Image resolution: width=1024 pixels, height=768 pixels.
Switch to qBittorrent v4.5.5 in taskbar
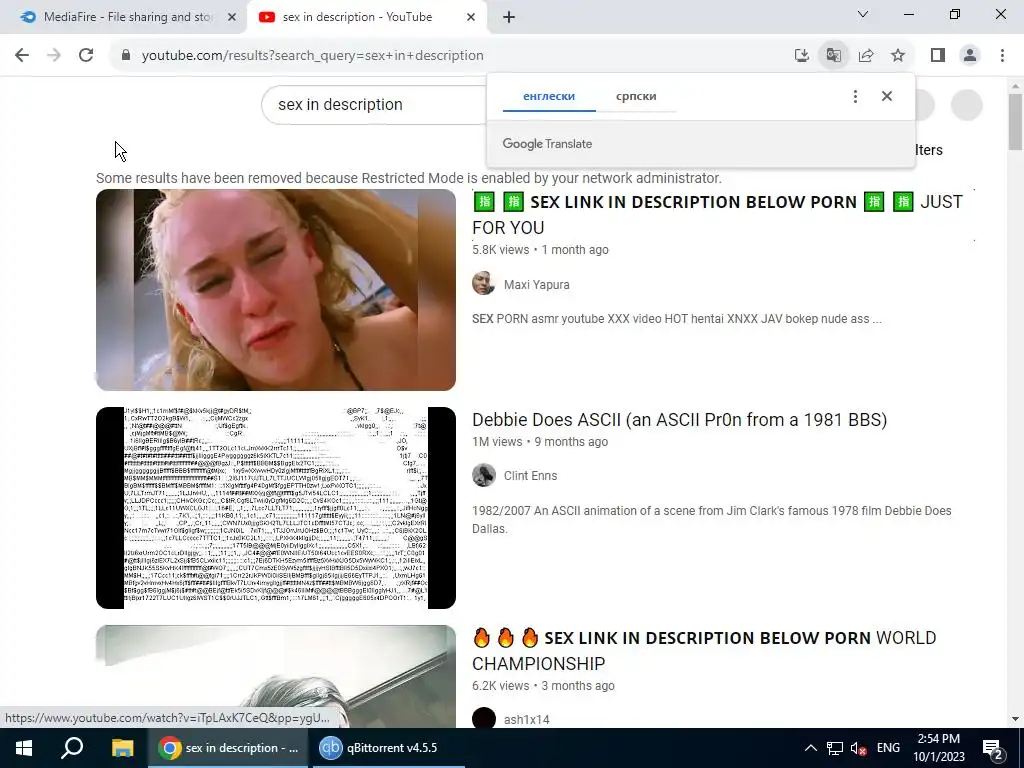click(x=389, y=748)
